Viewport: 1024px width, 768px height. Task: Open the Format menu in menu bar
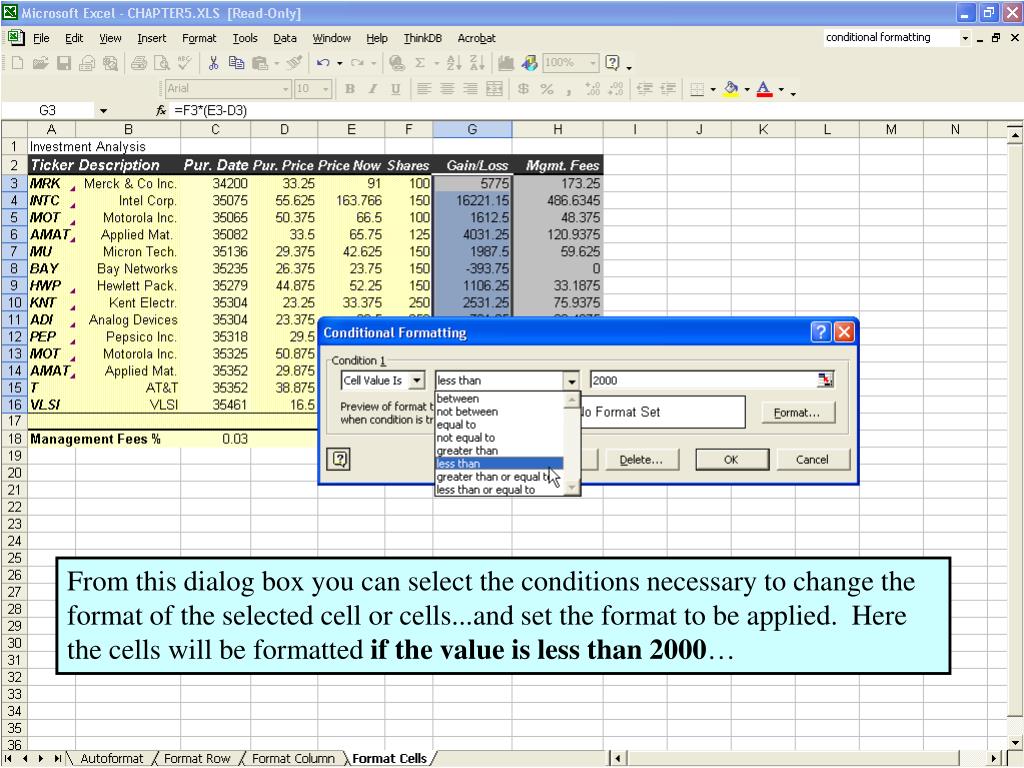click(199, 39)
